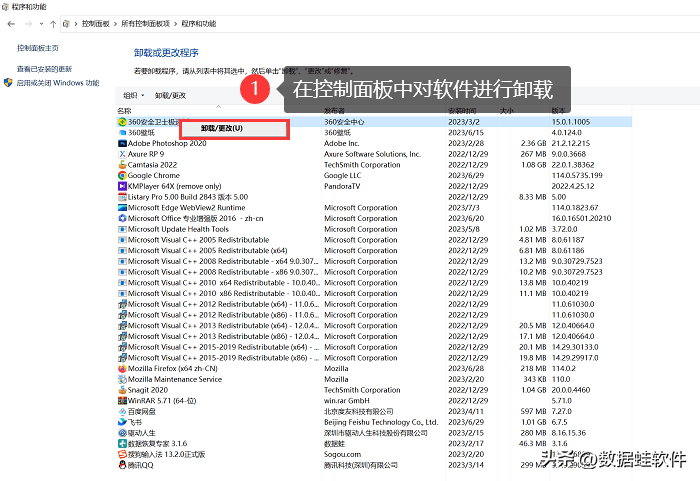This screenshot has width=700, height=481.
Task: Click the 360壁纸 program icon
Action: (x=122, y=133)
